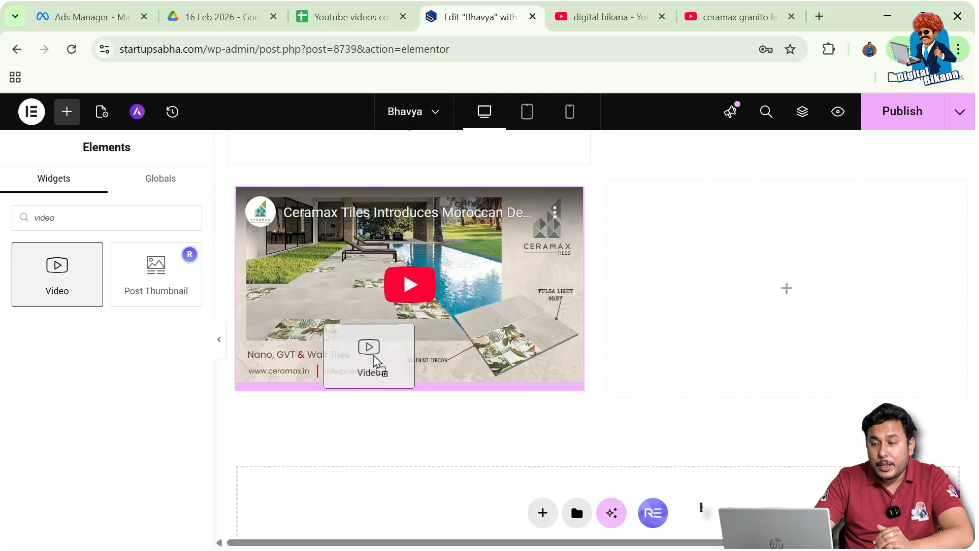Expand the Bhavya page dropdown
Viewport: 979px width, 551px height.
pos(413,112)
